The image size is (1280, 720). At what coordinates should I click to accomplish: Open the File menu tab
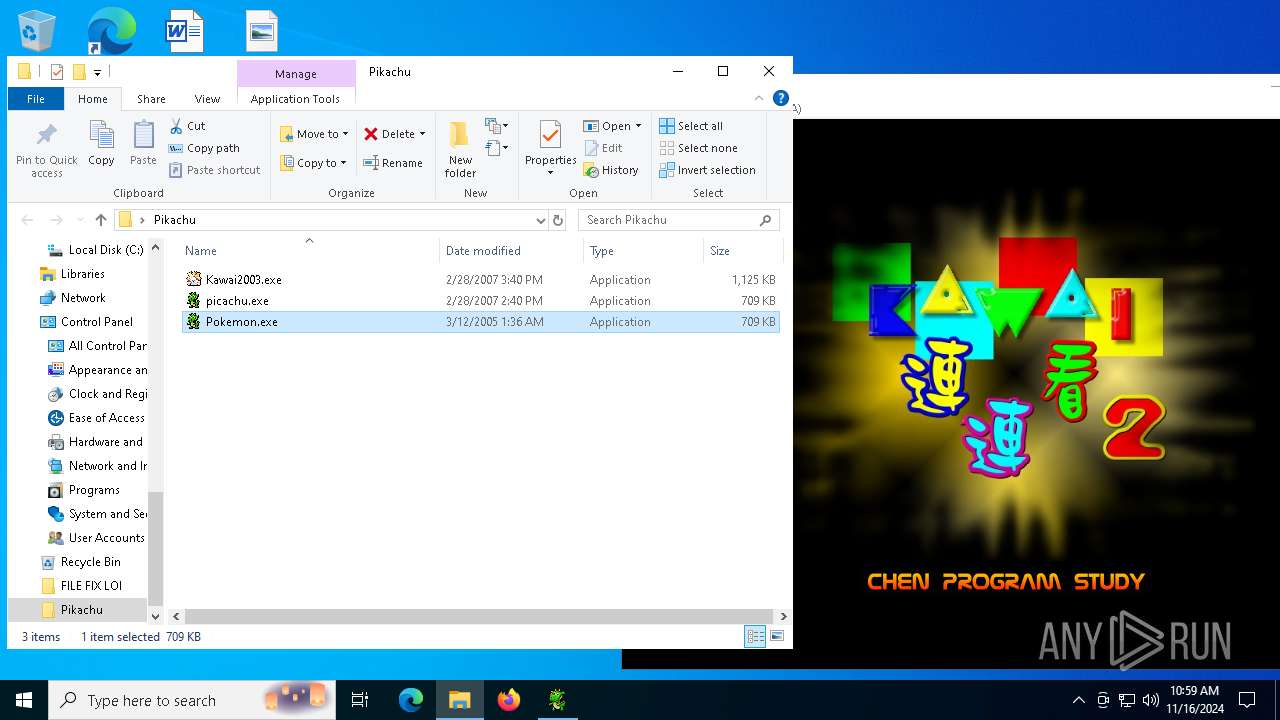[x=36, y=99]
